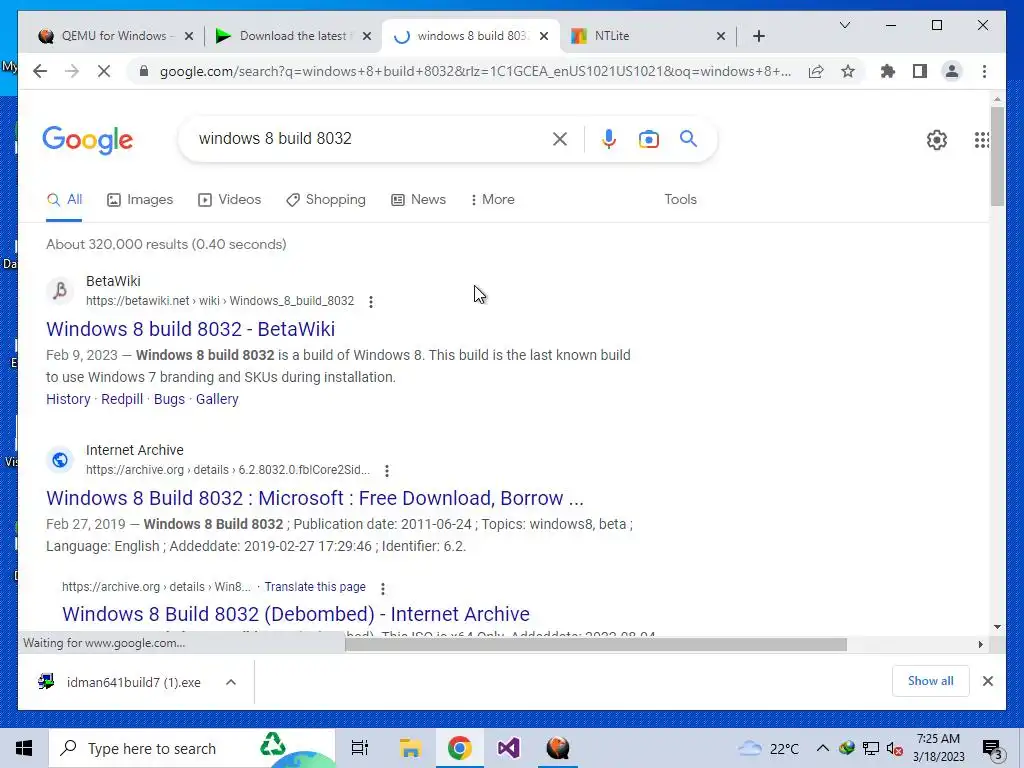This screenshot has width=1024, height=768.
Task: Open idman641build7 (1).exe download
Action: [x=121, y=682]
